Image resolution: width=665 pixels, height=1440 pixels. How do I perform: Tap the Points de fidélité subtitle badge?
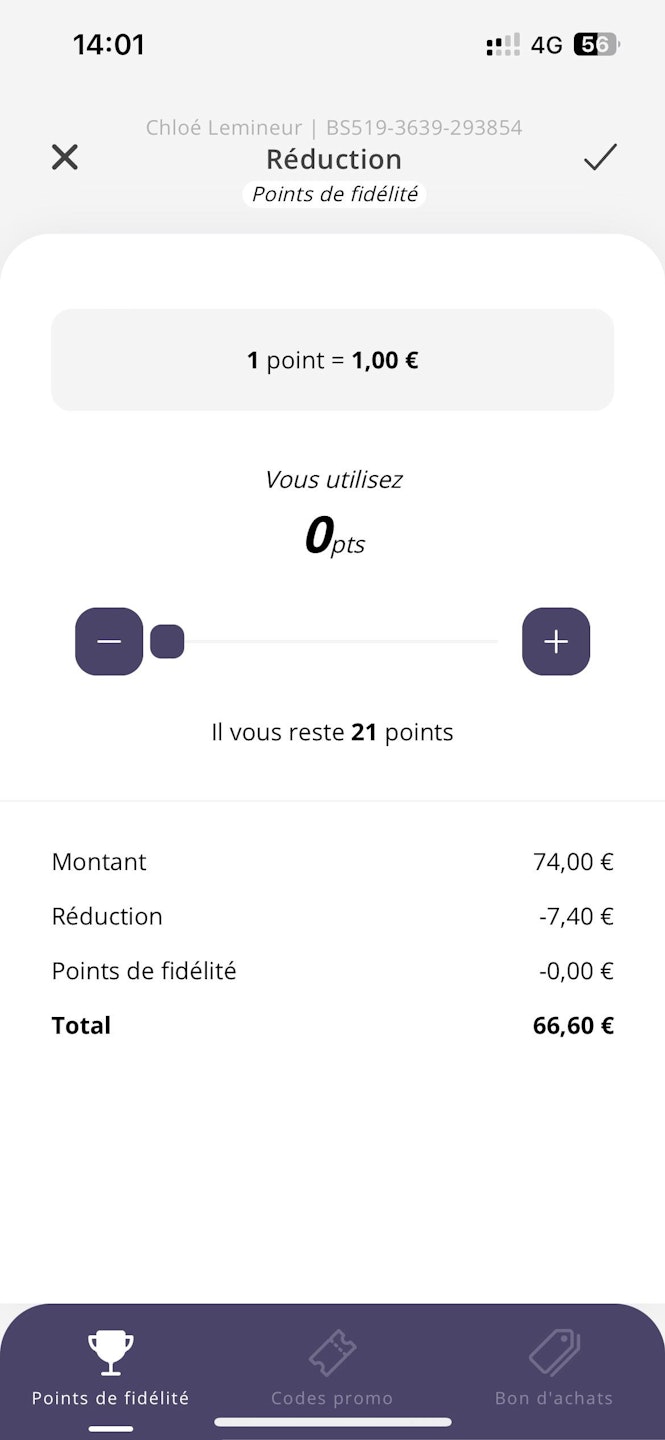pyautogui.click(x=334, y=194)
